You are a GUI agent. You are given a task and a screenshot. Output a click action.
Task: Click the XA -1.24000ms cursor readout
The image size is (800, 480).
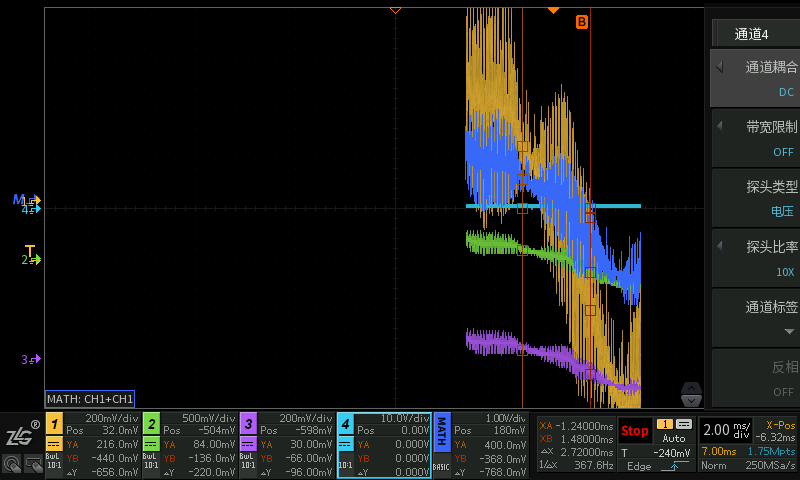[577, 426]
